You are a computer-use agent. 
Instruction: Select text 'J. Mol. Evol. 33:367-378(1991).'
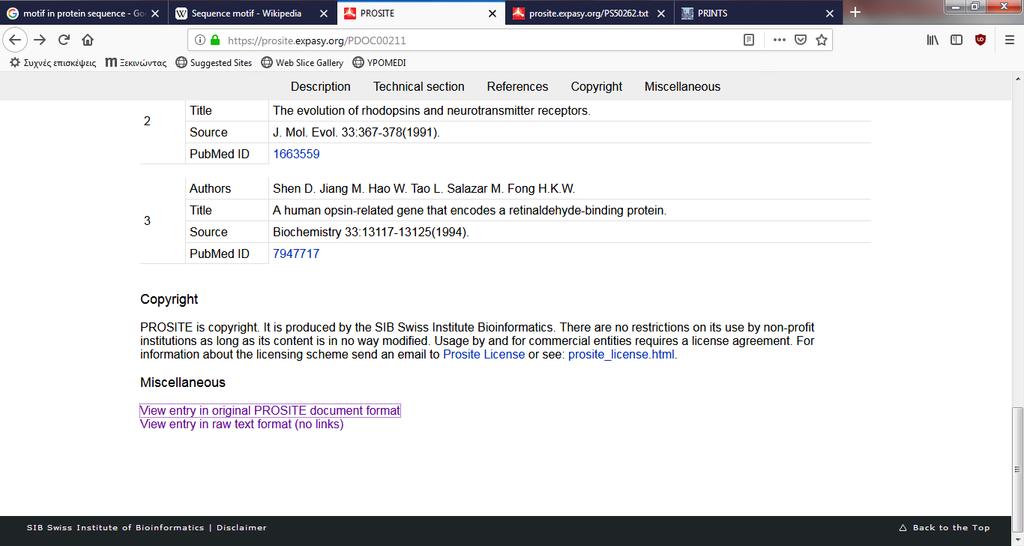click(x=356, y=133)
